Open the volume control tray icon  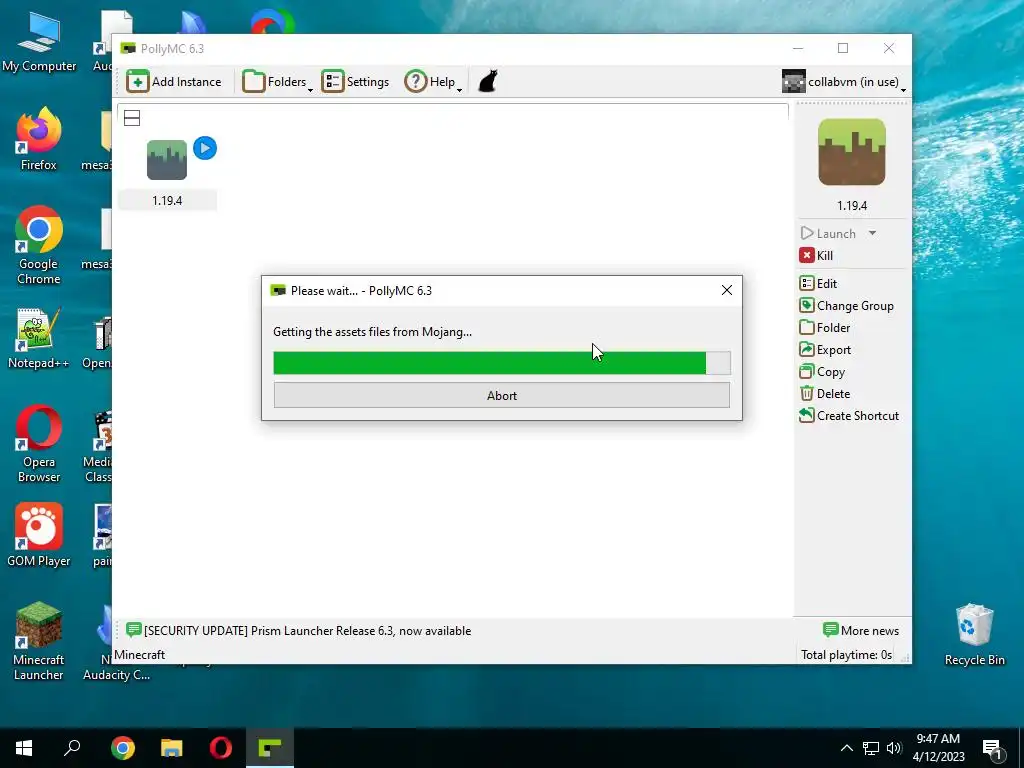click(x=894, y=748)
